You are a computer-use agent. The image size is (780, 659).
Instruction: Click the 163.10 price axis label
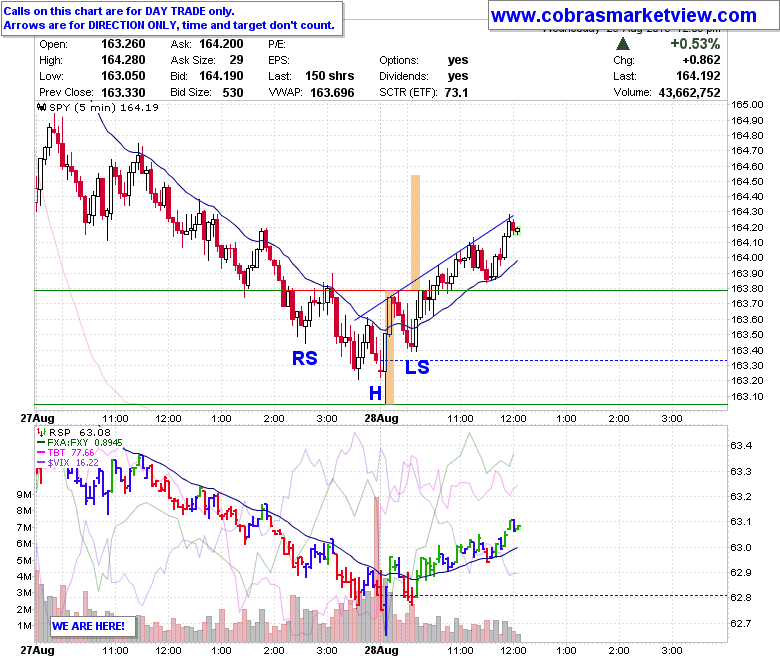[x=747, y=396]
